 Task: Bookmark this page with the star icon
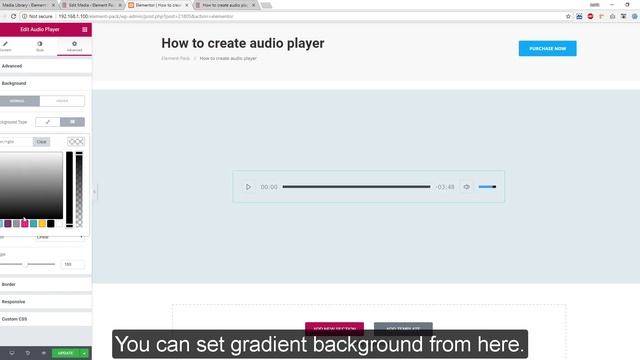pyautogui.click(x=568, y=16)
